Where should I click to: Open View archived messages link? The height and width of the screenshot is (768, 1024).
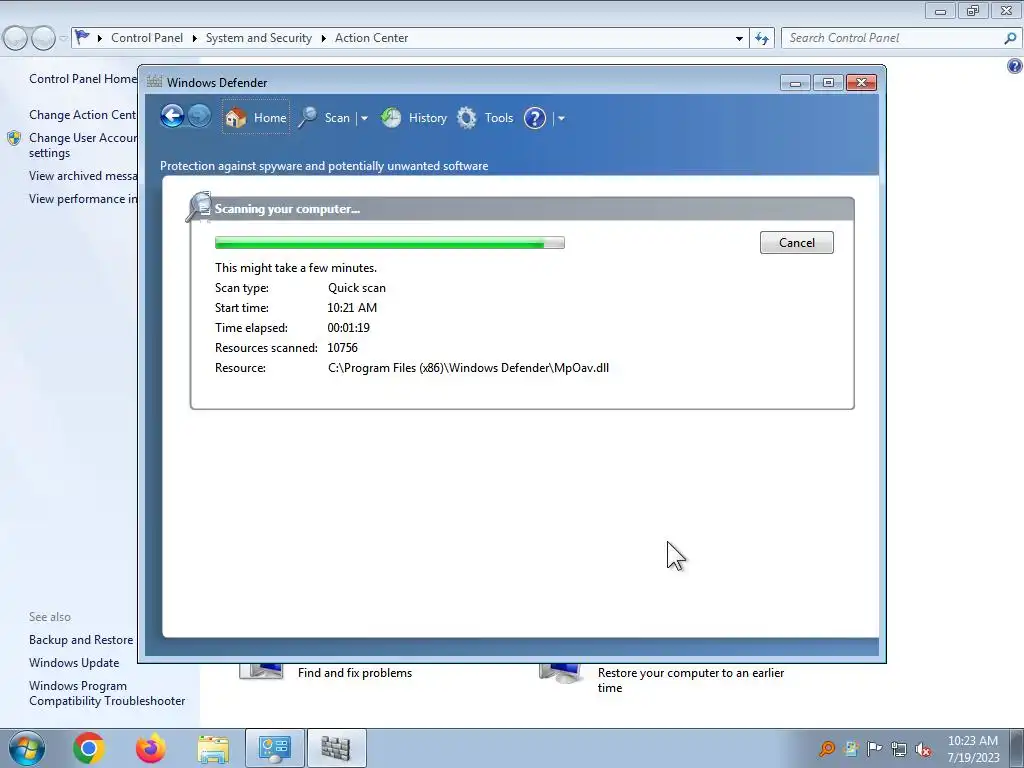click(83, 176)
